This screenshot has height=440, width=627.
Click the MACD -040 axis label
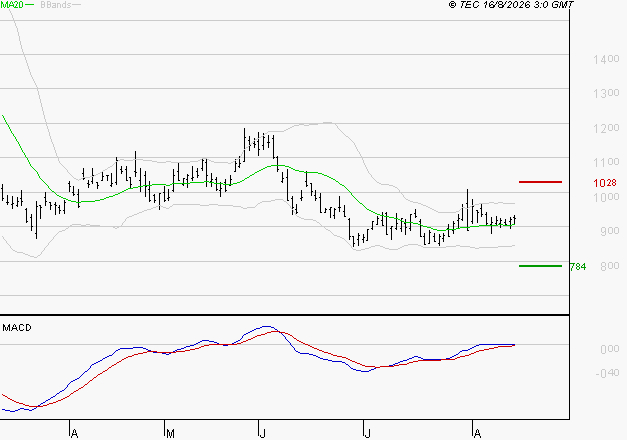(607, 373)
